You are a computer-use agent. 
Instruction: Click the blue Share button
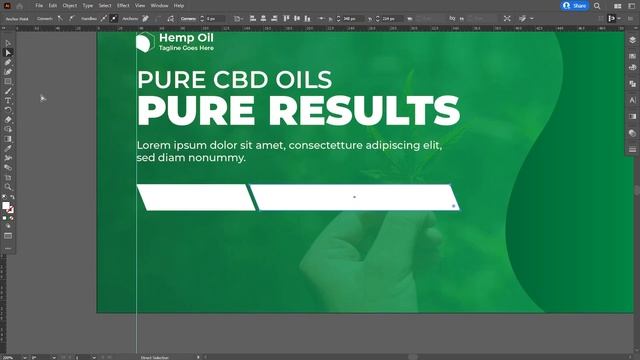(x=575, y=6)
